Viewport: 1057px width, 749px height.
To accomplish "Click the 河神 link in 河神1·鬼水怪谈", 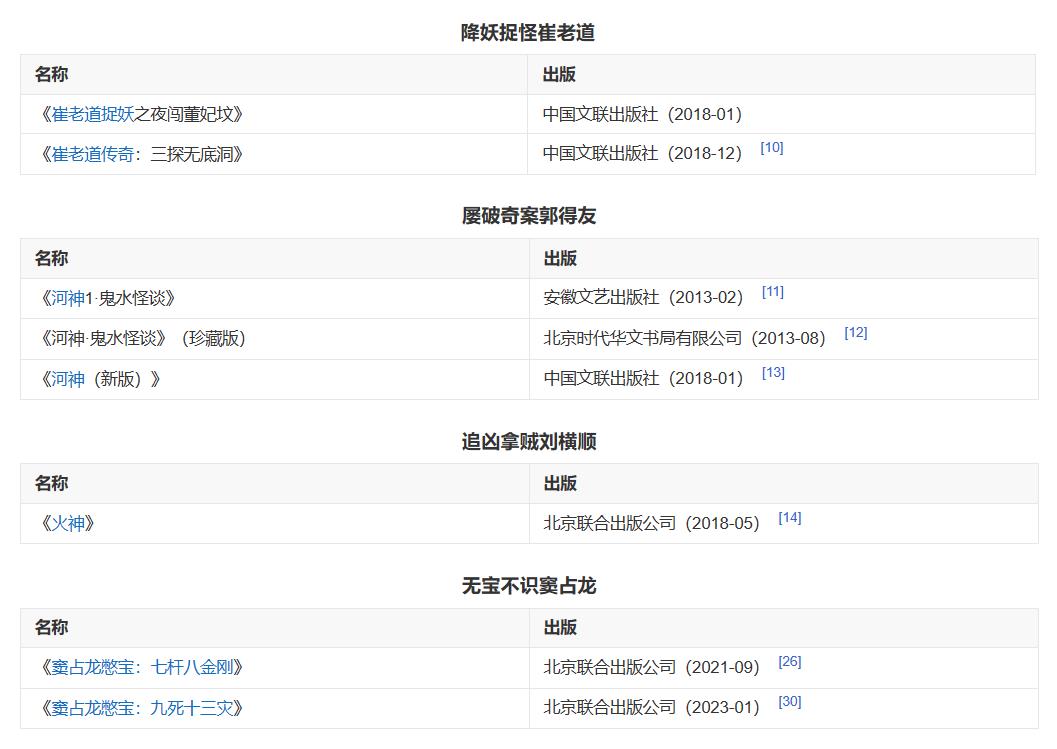I will [x=68, y=299].
